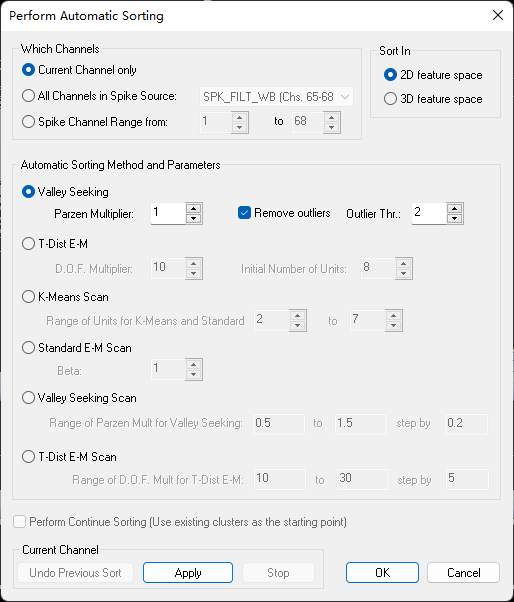Choose the 3D feature space option
Image resolution: width=514 pixels, height=602 pixels.
click(x=390, y=99)
